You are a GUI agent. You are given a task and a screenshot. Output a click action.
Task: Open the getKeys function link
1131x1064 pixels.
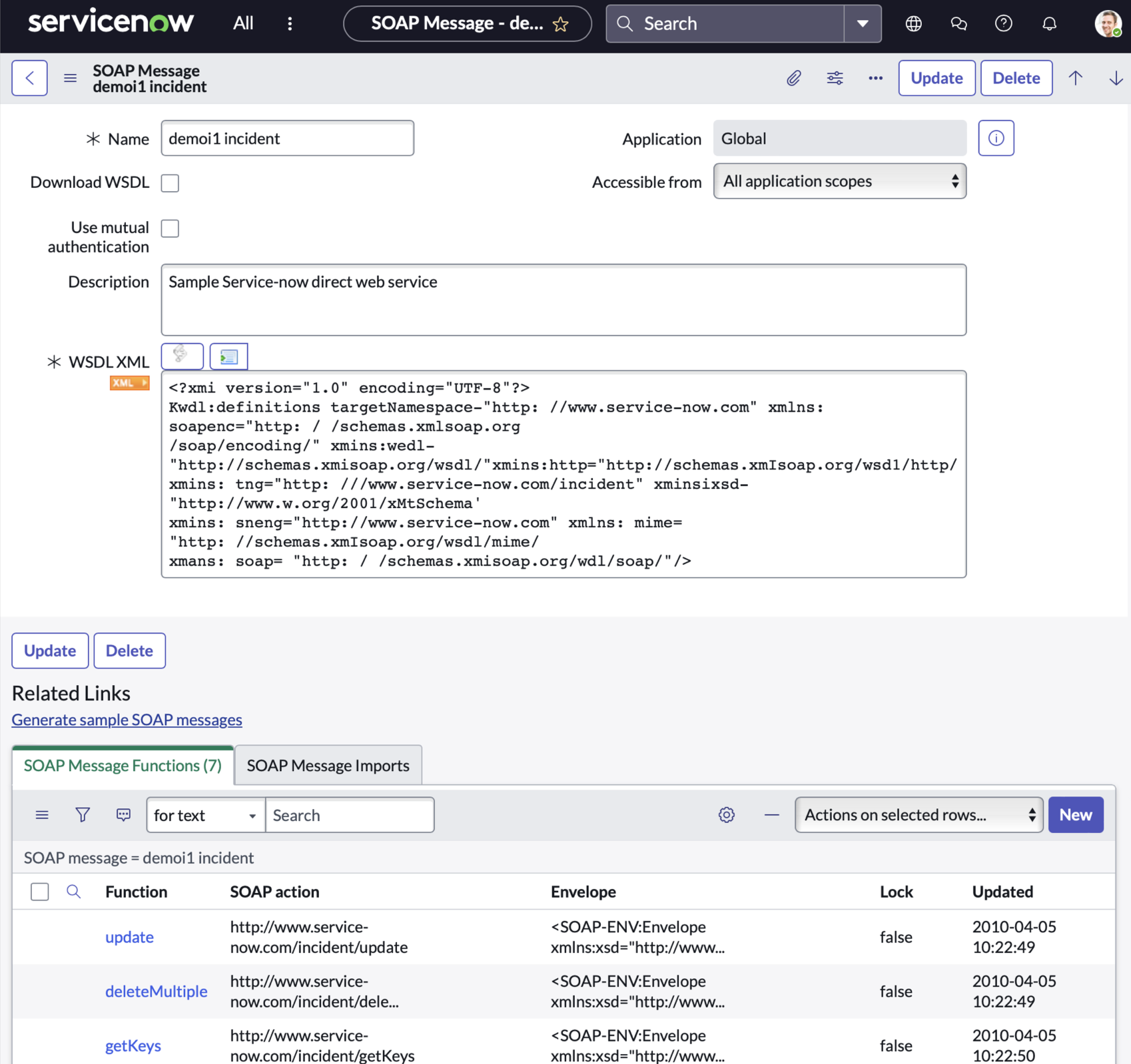coord(133,1045)
